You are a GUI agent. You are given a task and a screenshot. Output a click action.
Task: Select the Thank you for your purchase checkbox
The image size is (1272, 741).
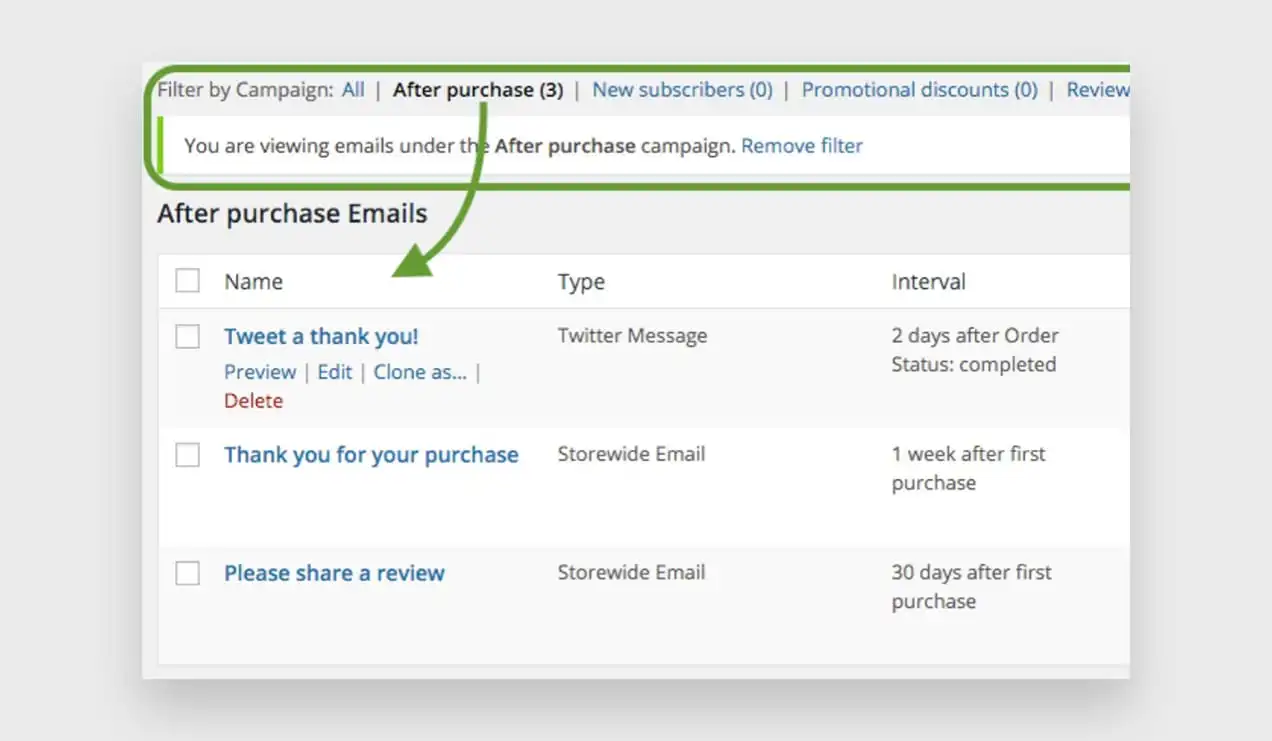click(x=187, y=455)
